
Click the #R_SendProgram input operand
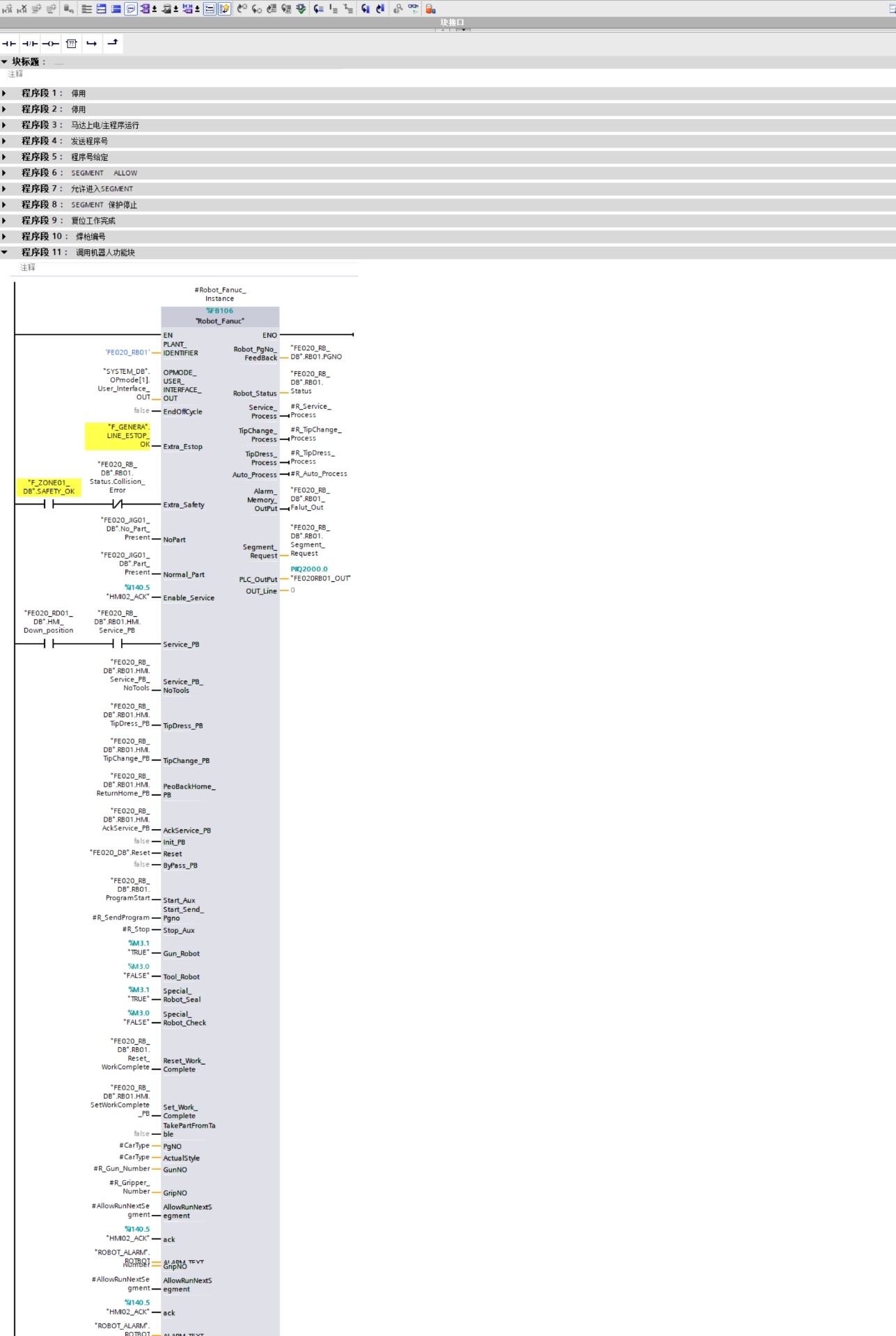pyautogui.click(x=121, y=918)
